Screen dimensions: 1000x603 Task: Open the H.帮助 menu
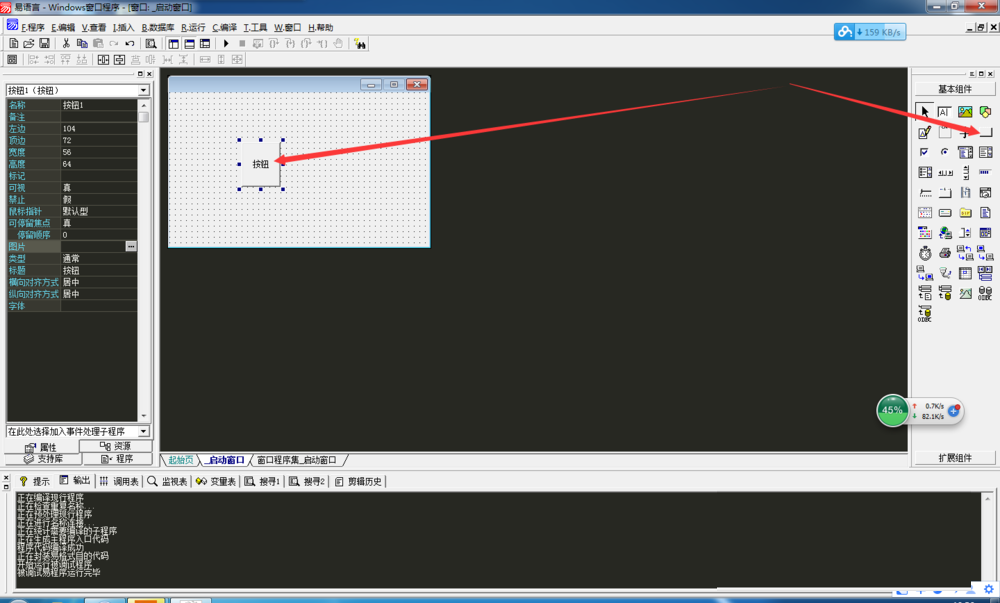[321, 27]
